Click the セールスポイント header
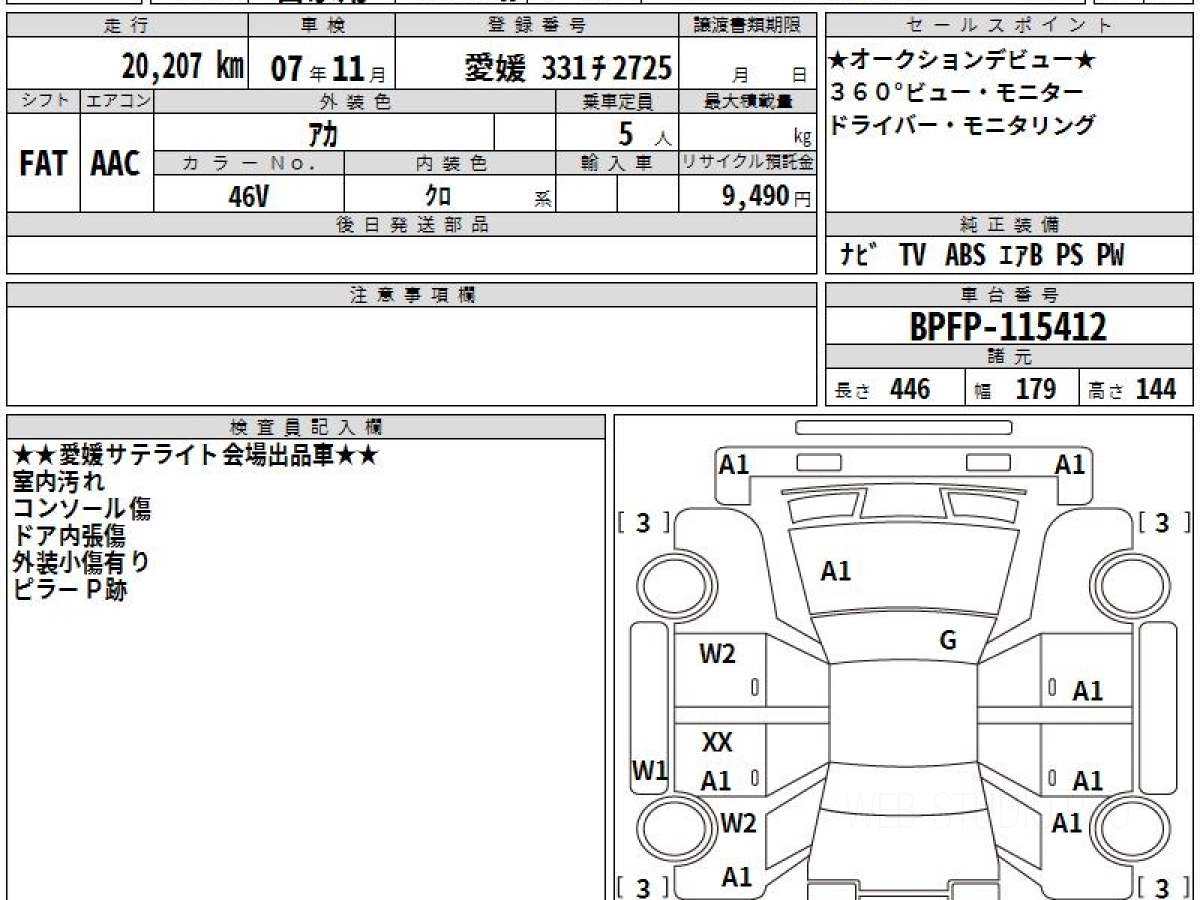This screenshot has height=900, width=1200. click(1009, 26)
